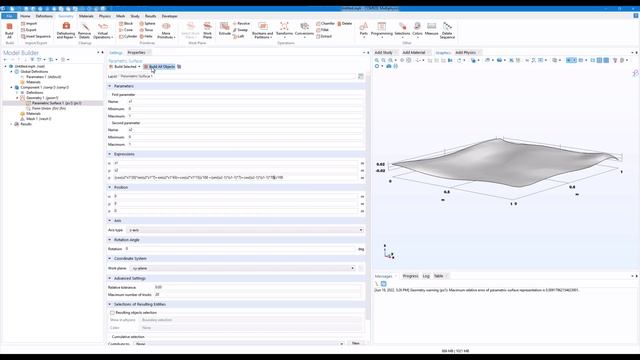Image resolution: width=640 pixels, height=360 pixels.
Task: Click Insert Sequence in the ribbon
Action: pos(36,36)
